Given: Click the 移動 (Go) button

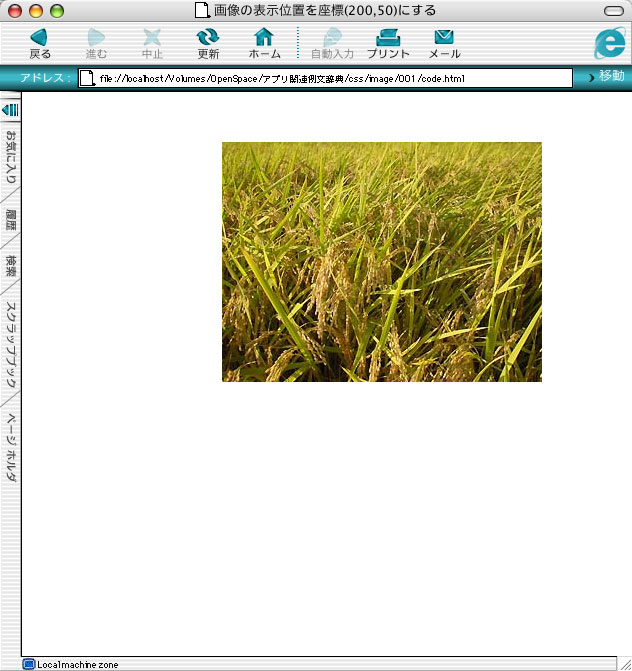Looking at the screenshot, I should coord(606,76).
